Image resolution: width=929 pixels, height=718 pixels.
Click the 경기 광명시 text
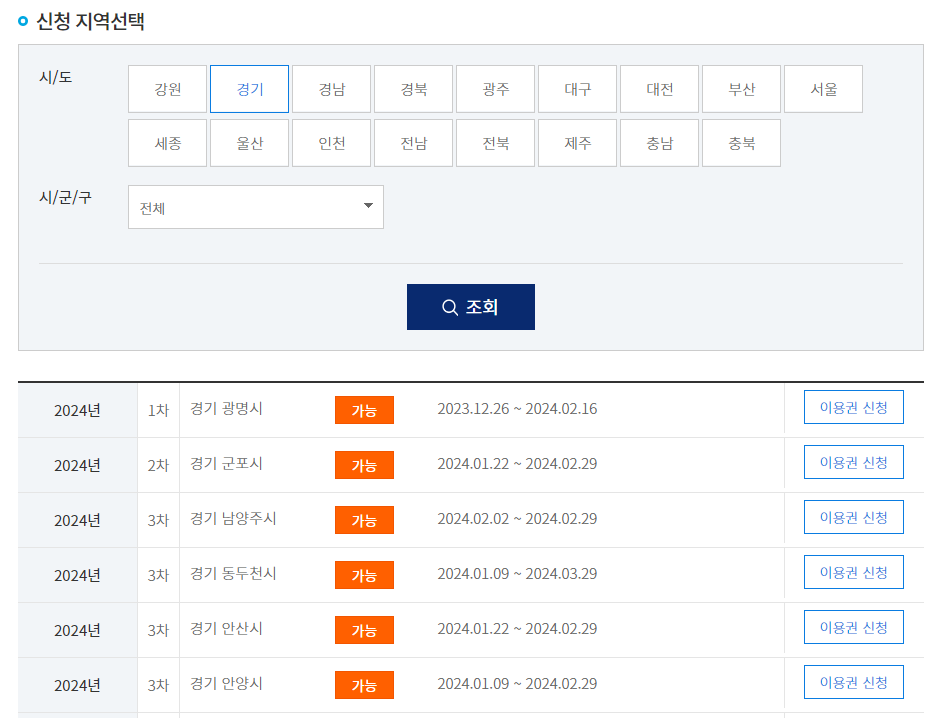click(226, 409)
